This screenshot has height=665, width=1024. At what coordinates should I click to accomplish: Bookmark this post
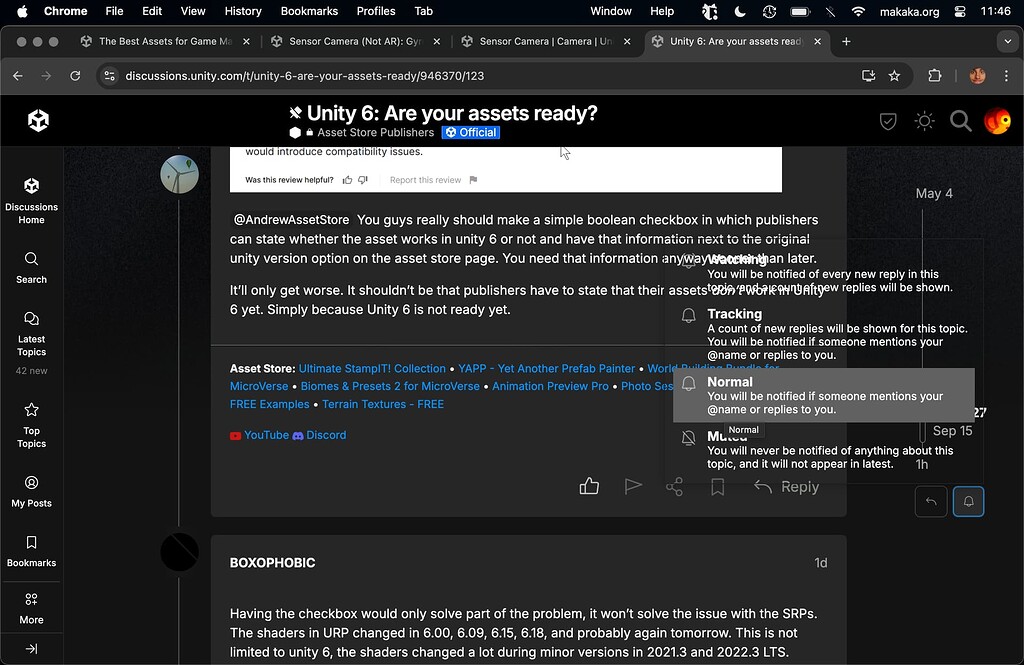pos(718,487)
